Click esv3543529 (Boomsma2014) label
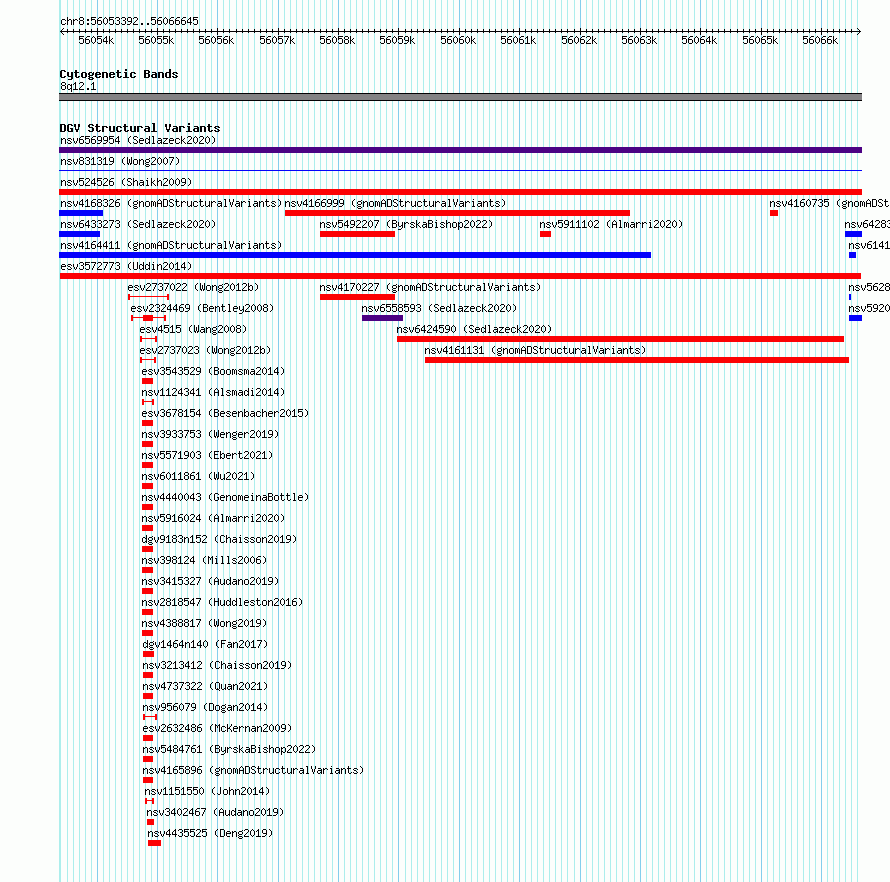Screen dimensions: 890x882 (213, 371)
